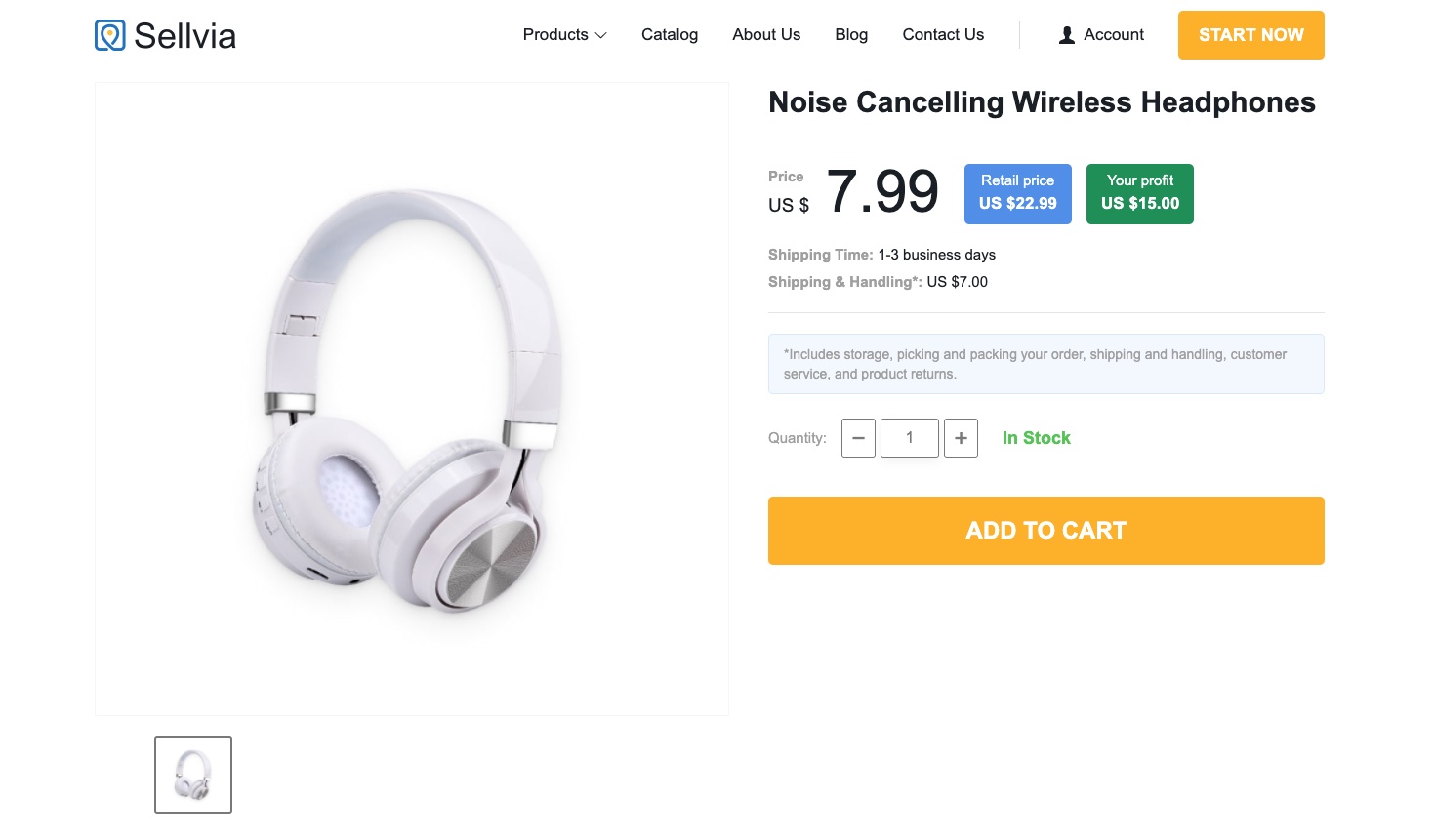Click the green Your profit badge
The height and width of the screenshot is (840, 1435).
point(1139,193)
